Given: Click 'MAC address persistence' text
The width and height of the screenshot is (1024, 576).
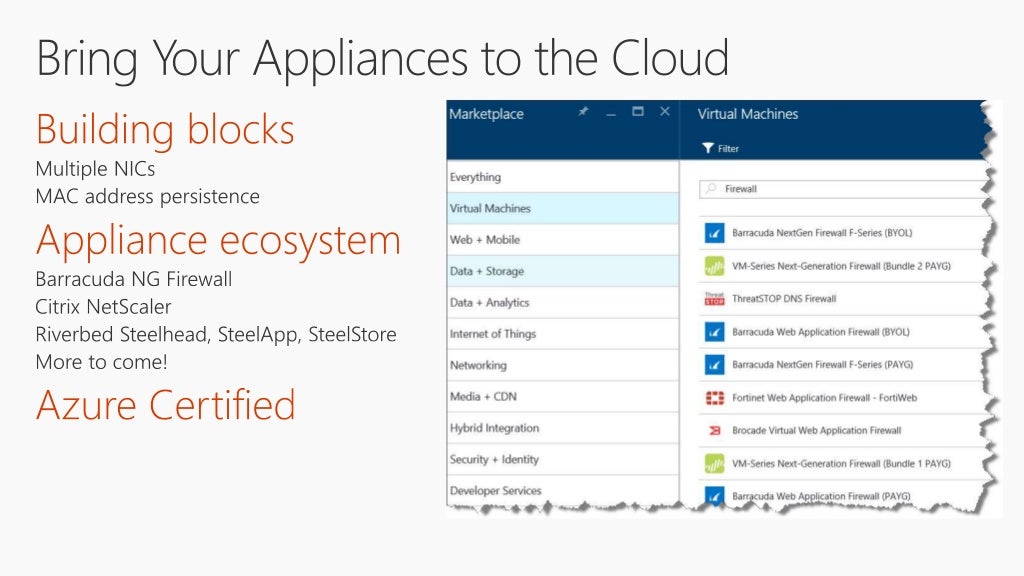Looking at the screenshot, I should [x=148, y=197].
